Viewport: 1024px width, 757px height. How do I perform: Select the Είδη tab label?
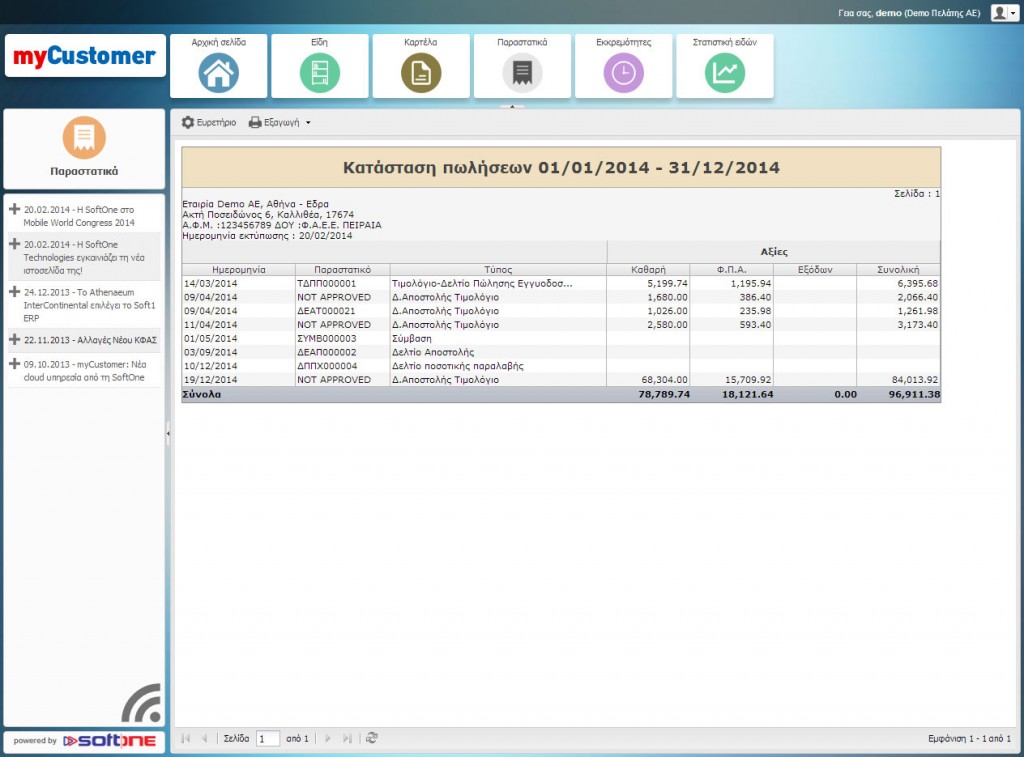[x=319, y=42]
